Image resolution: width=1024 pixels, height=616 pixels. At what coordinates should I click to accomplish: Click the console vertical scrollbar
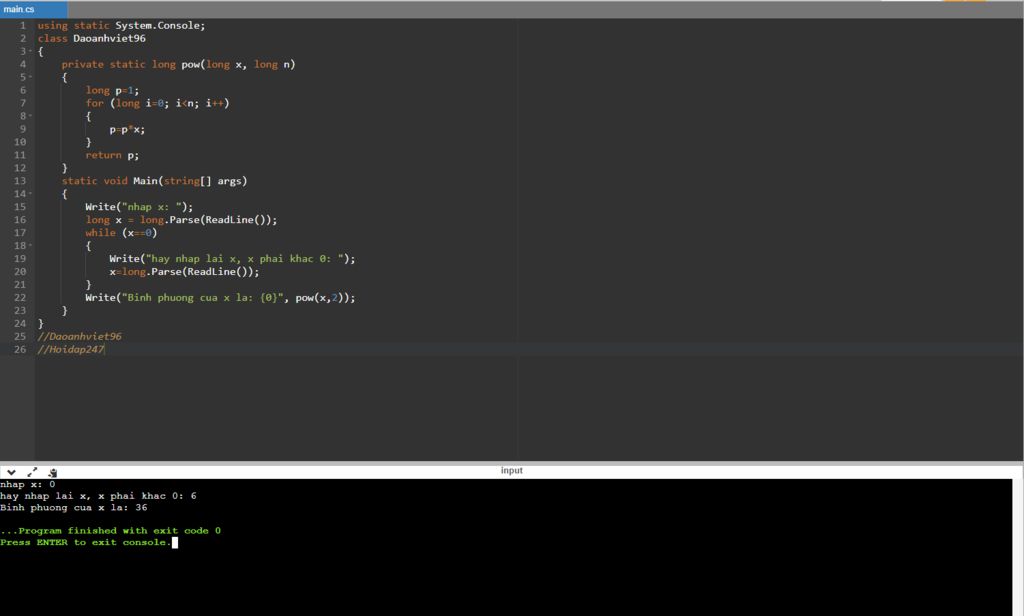pyautogui.click(x=1017, y=547)
